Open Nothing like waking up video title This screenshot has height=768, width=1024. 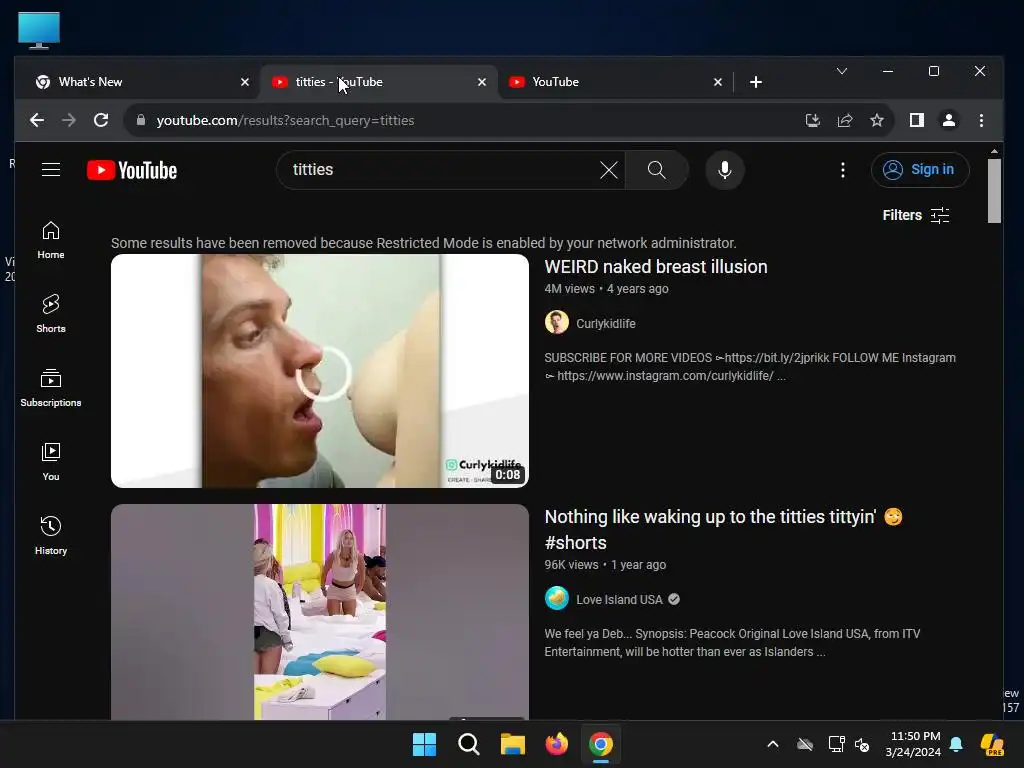(x=724, y=530)
